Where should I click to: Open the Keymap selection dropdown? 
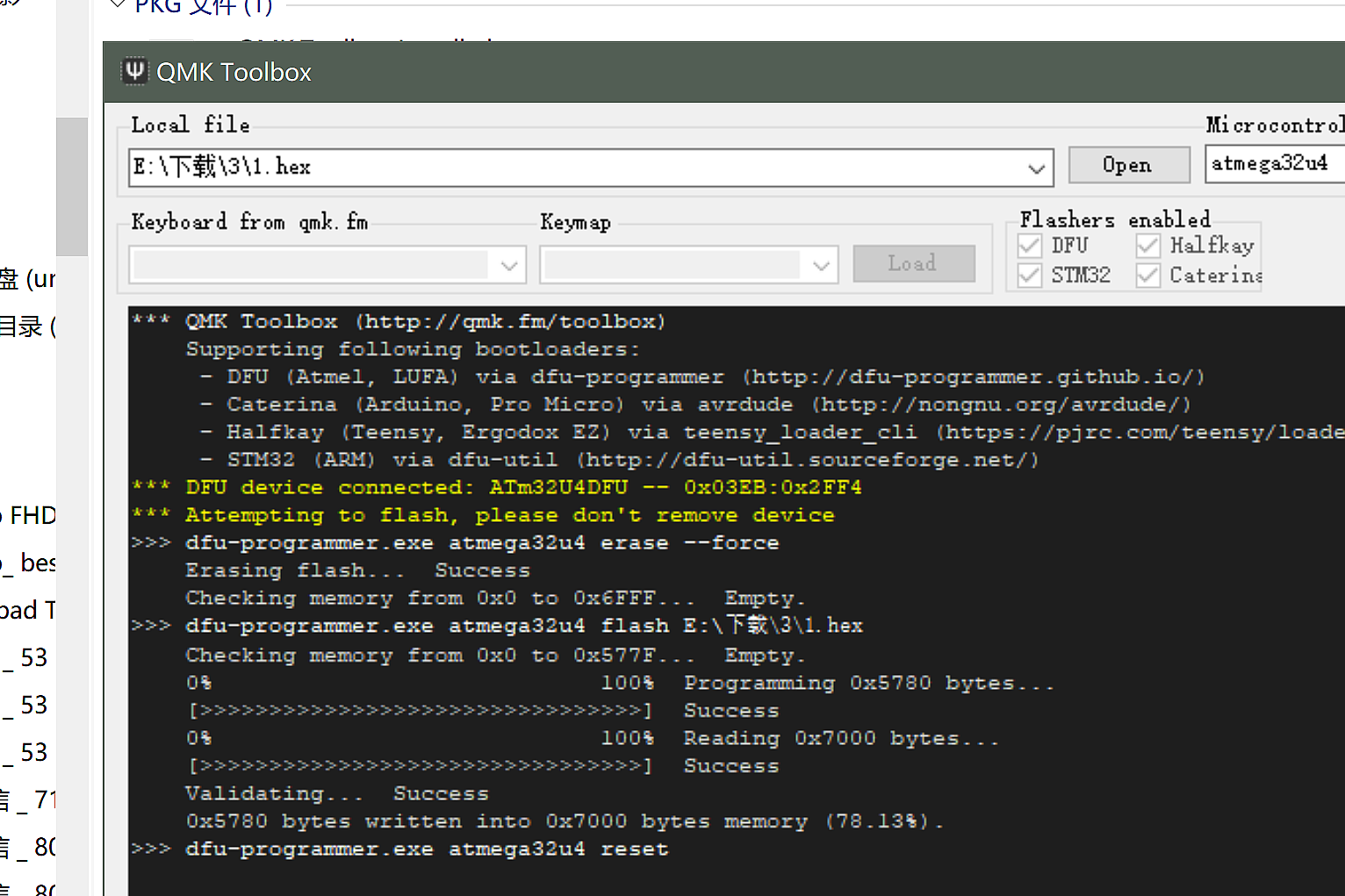coord(821,264)
